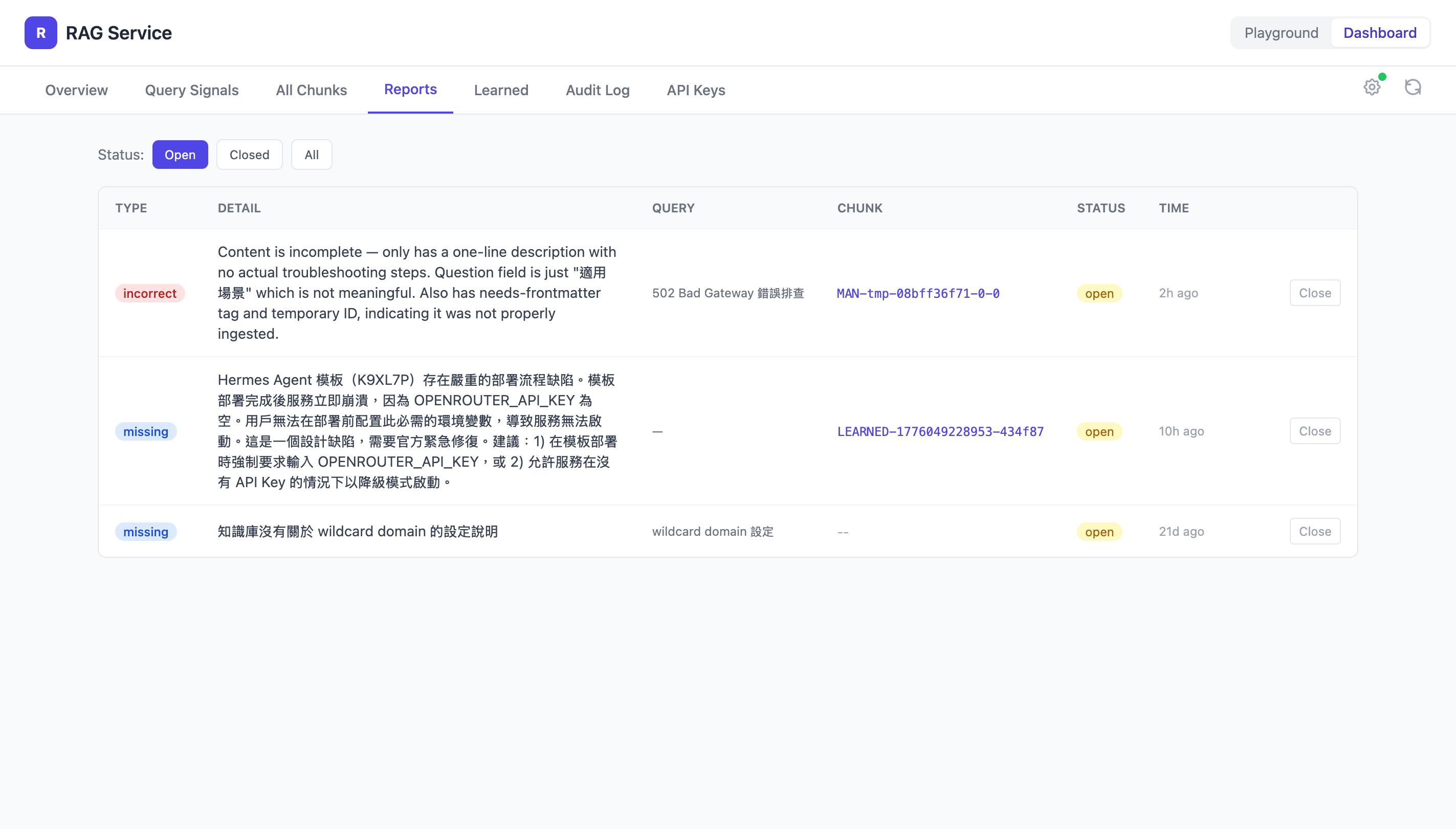Select the All status filter
1456x829 pixels.
(x=312, y=155)
